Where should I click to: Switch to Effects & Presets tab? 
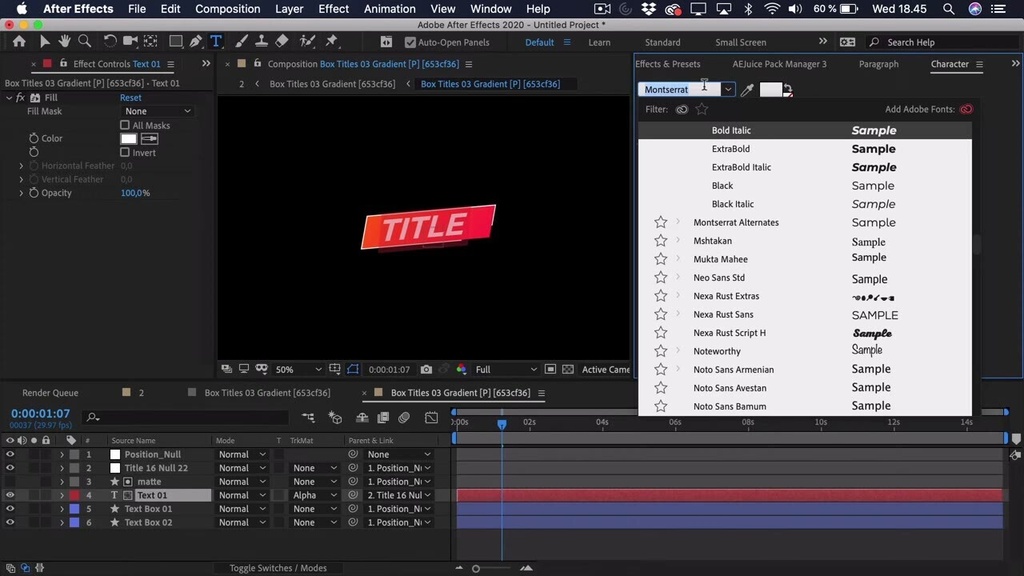pyautogui.click(x=667, y=64)
